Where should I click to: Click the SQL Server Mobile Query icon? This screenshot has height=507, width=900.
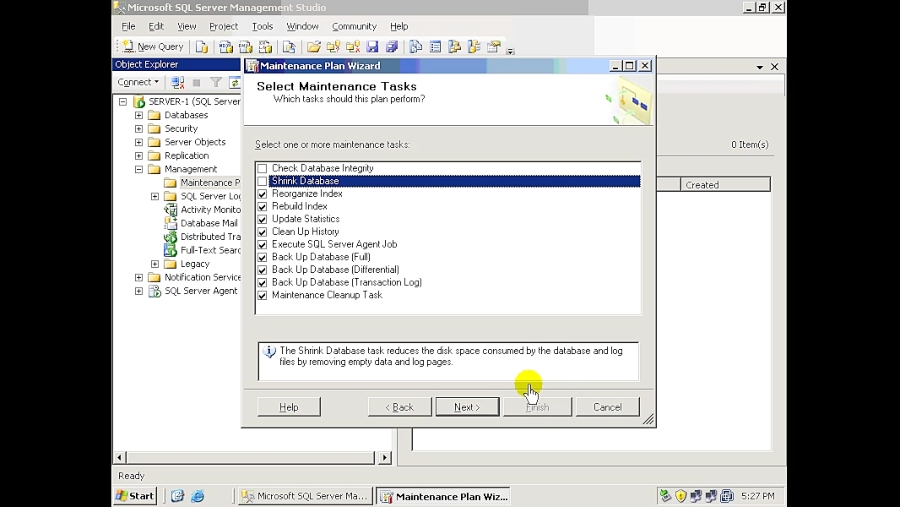pos(289,47)
